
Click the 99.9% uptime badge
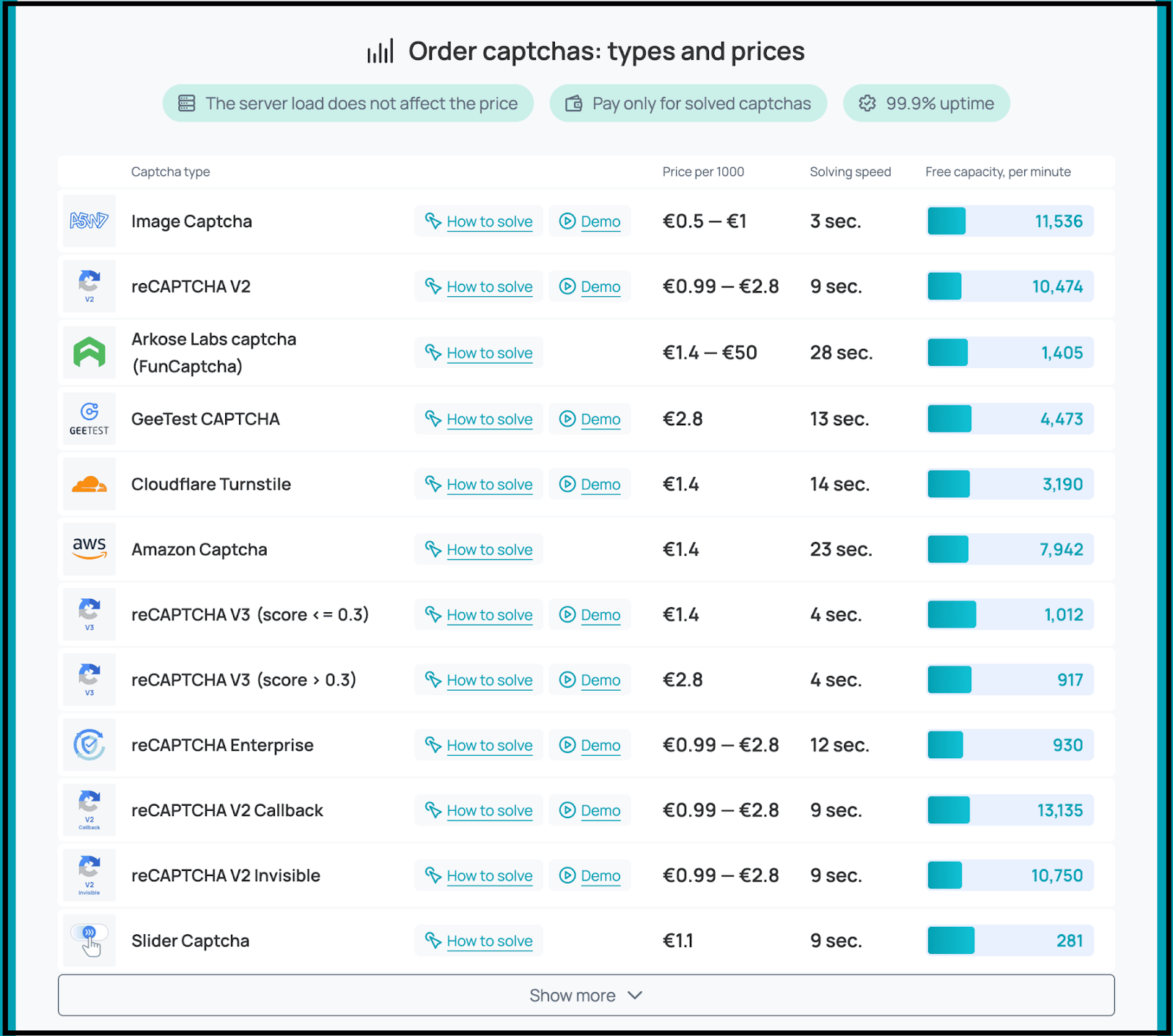click(x=925, y=103)
